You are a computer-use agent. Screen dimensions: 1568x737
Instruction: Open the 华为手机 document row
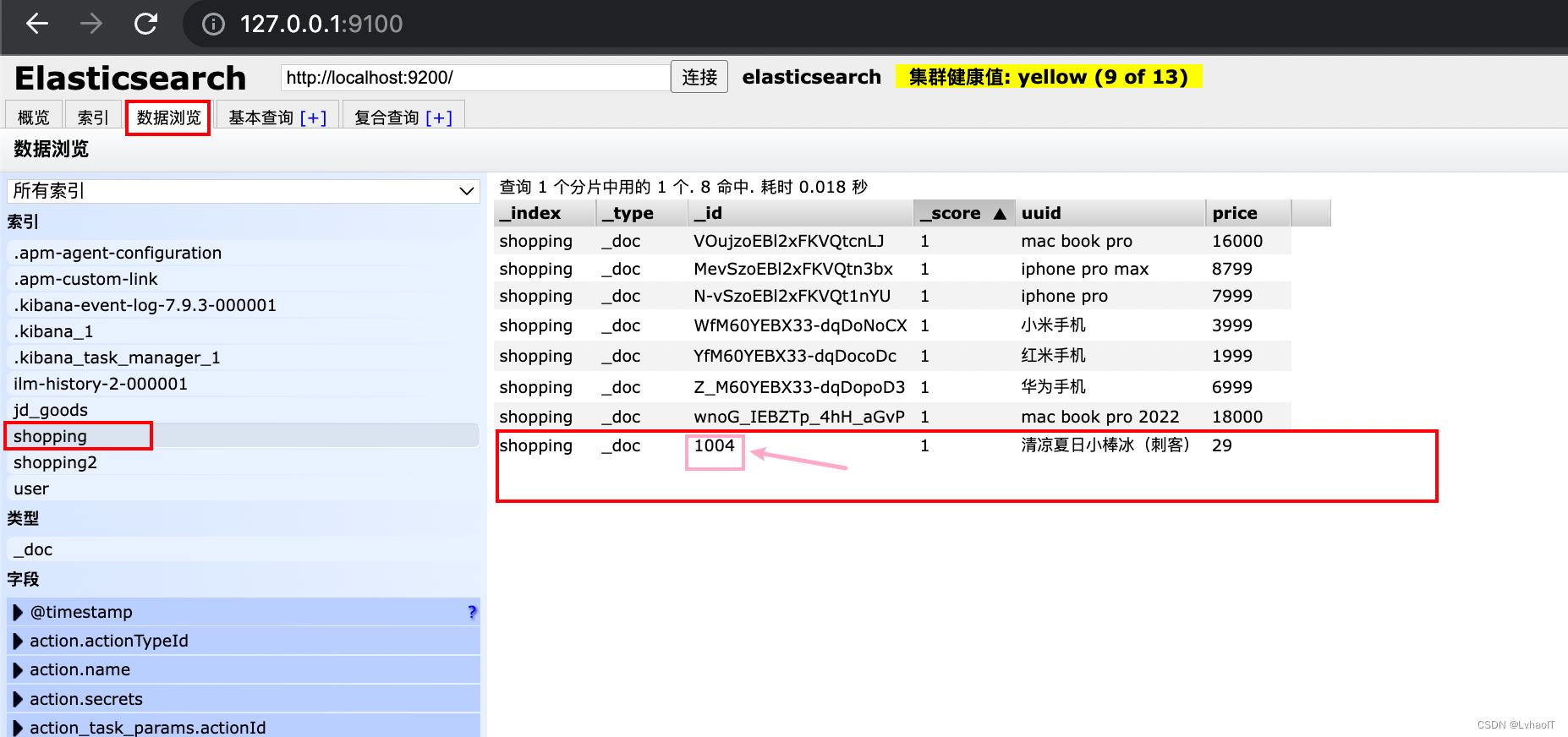click(x=892, y=387)
